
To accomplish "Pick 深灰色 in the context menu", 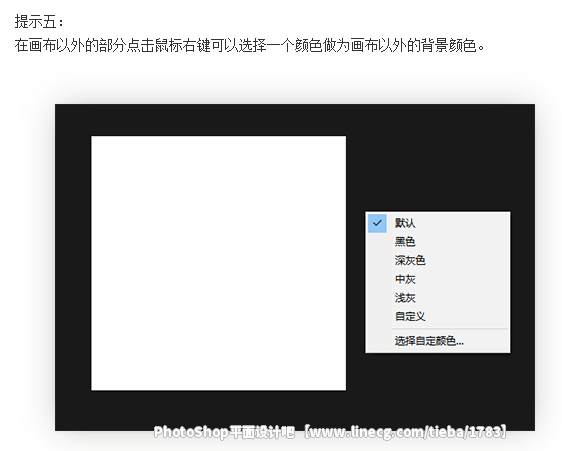I will (x=438, y=261).
